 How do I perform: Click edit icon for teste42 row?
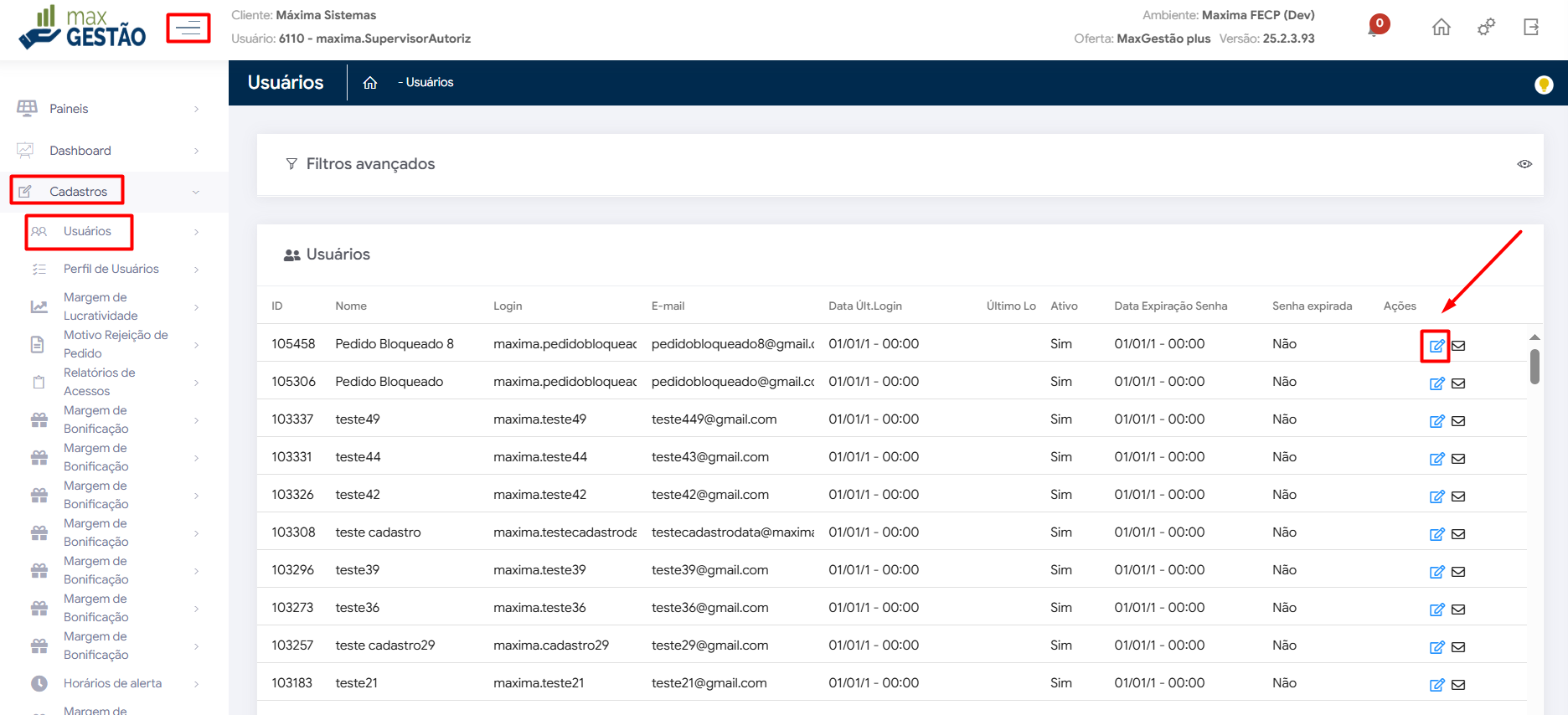(1436, 496)
